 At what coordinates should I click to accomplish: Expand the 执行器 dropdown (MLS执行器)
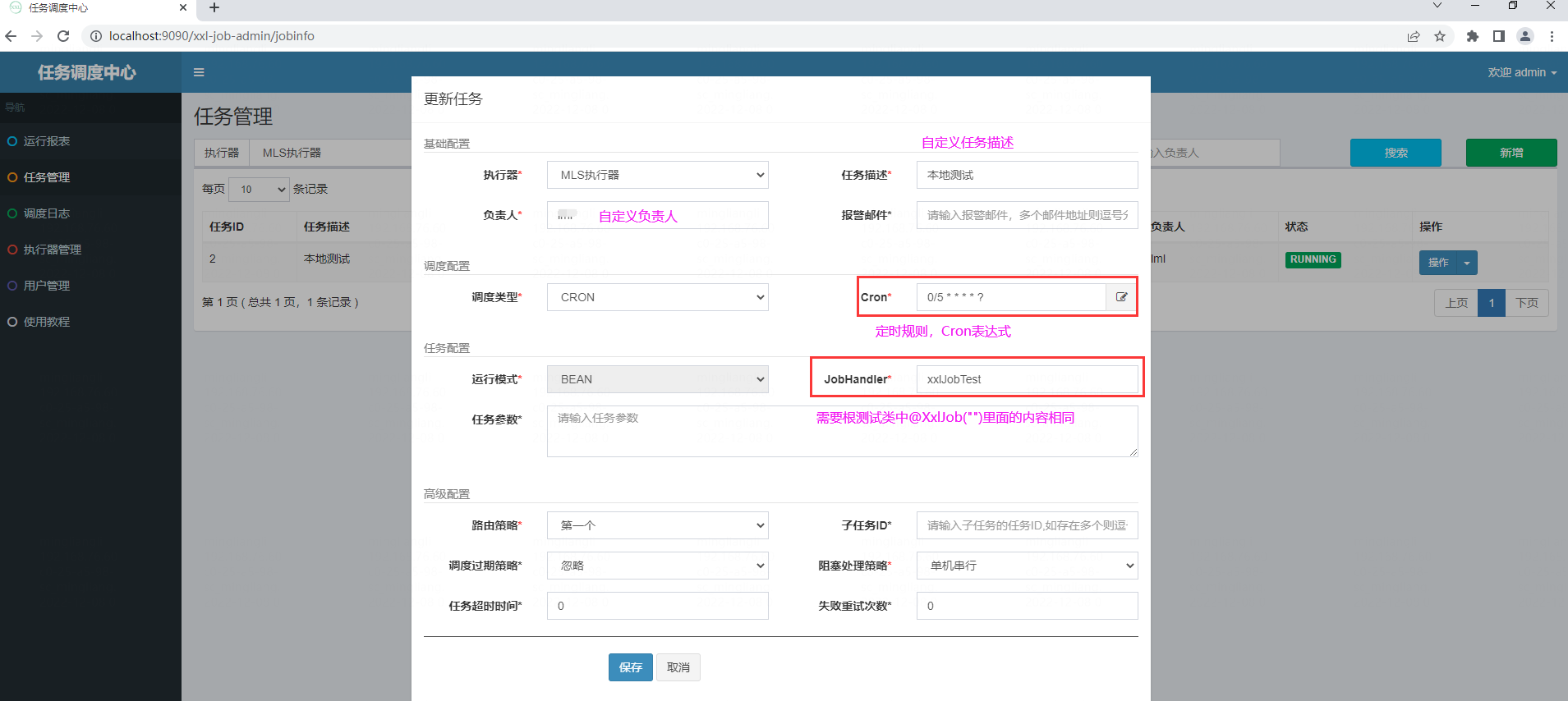coord(658,175)
